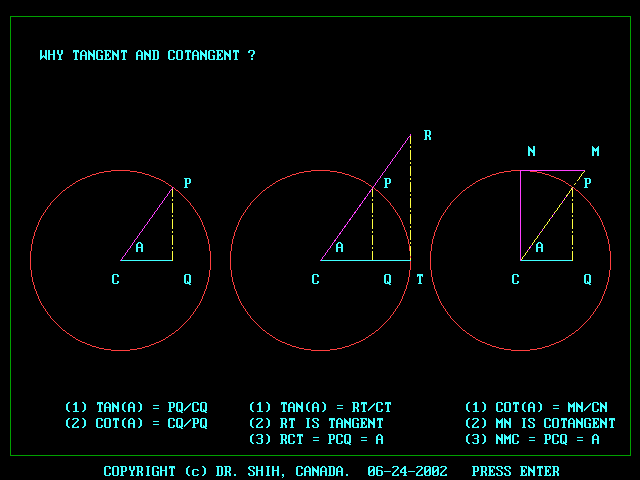Click the line "(2) RT IS TANGENT"
This screenshot has height=480, width=640.
click(316, 423)
